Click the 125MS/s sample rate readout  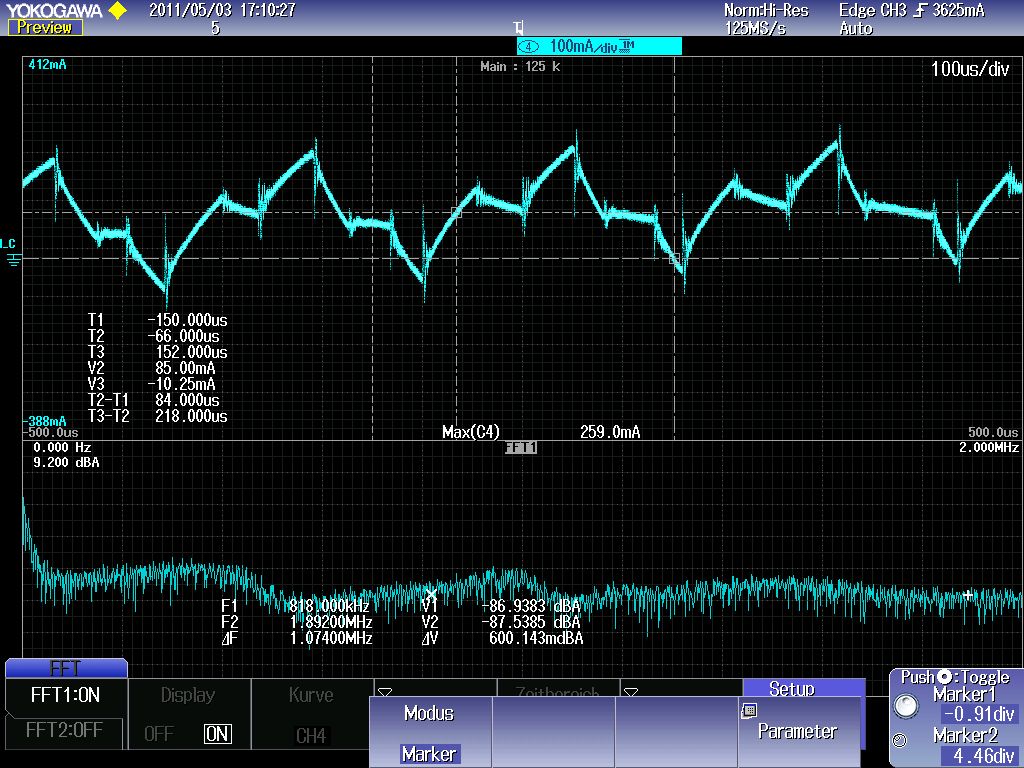click(756, 29)
